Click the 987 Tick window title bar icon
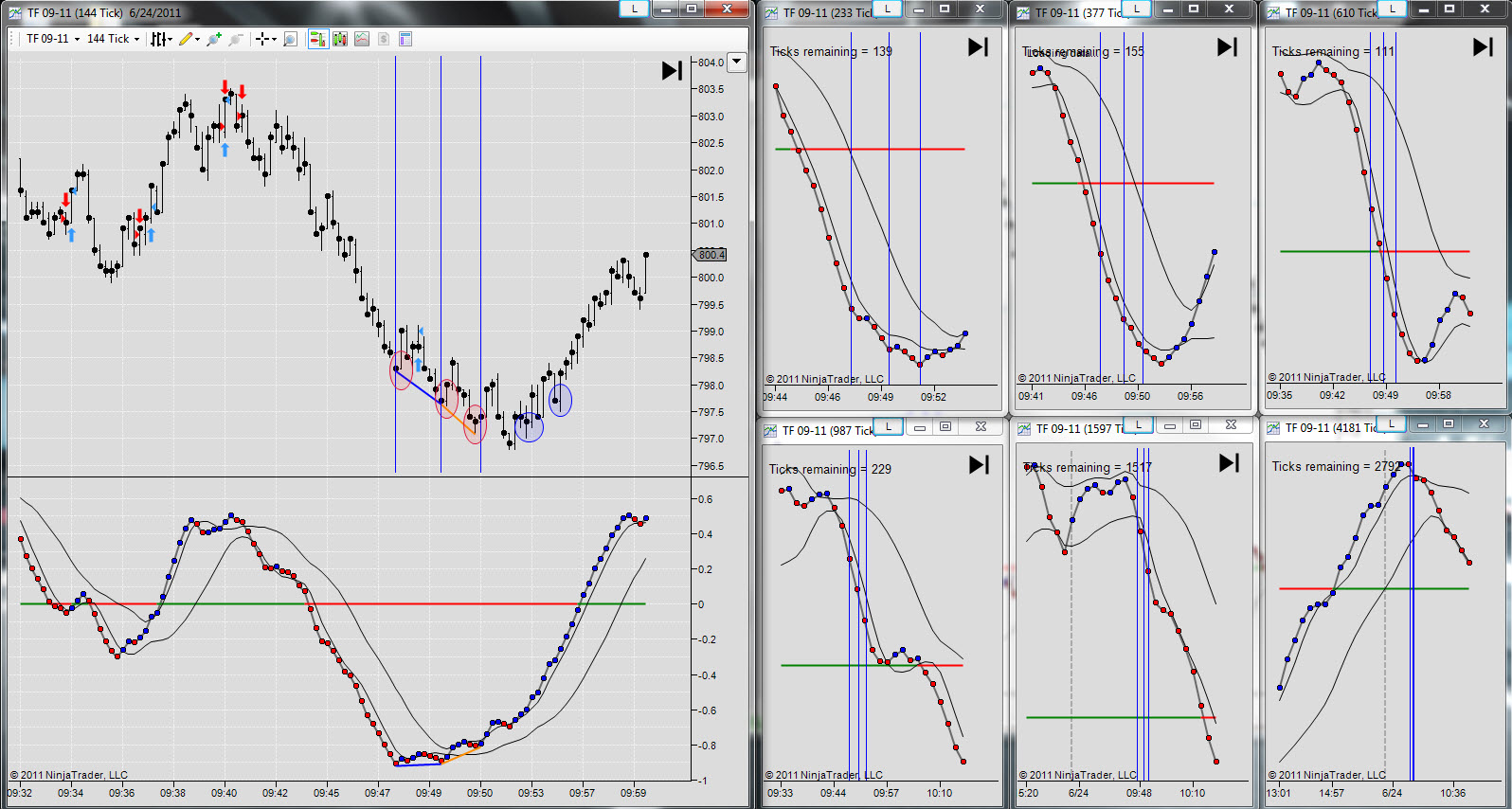1512x809 pixels. pos(771,431)
